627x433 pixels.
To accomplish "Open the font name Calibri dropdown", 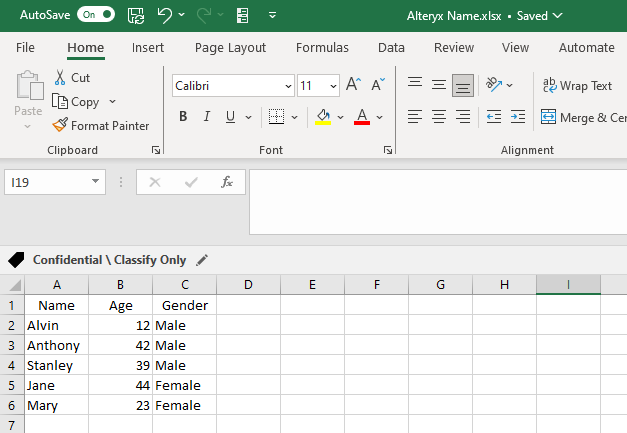I will pyautogui.click(x=288, y=86).
